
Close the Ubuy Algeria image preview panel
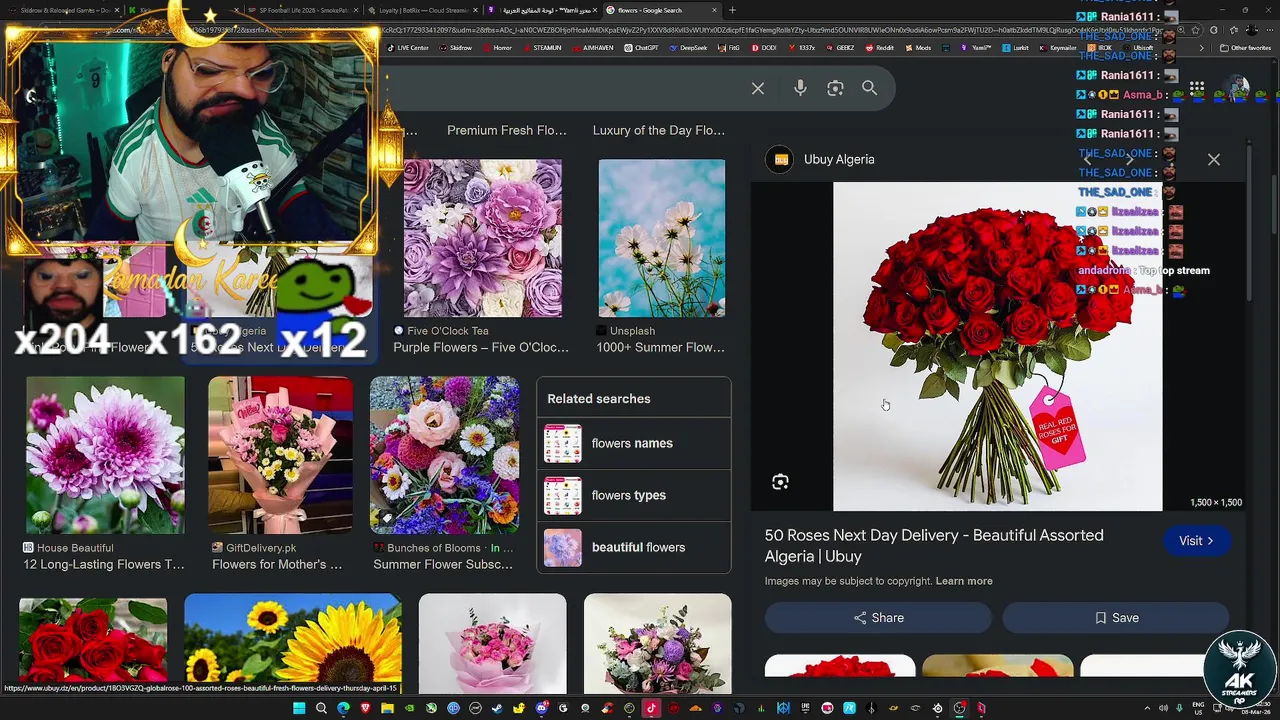pyautogui.click(x=1214, y=159)
